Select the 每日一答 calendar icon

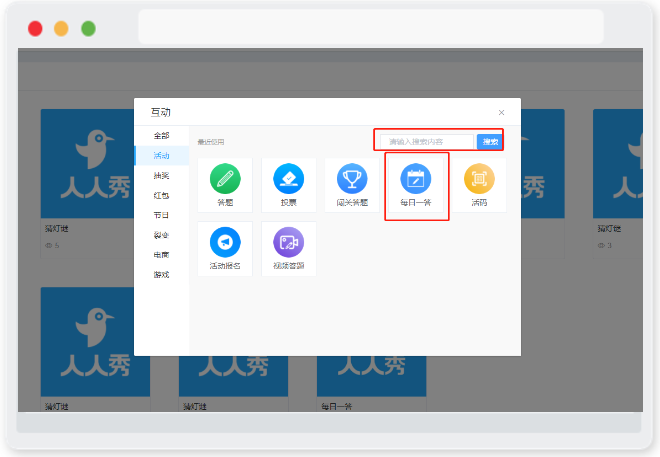(416, 179)
